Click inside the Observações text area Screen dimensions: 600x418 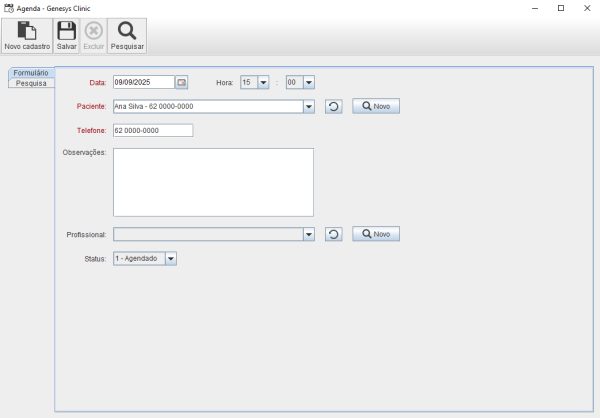[213, 182]
